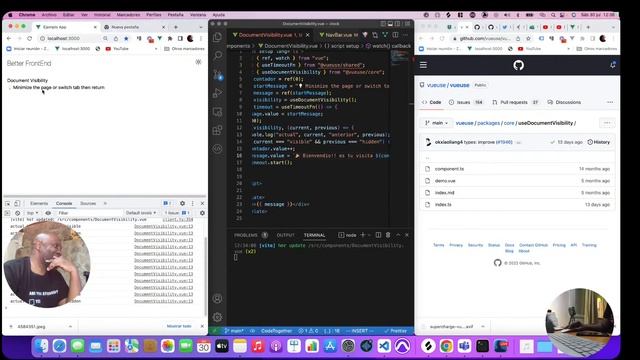This screenshot has width=640, height=360.
Task: Click the DevTools inspect element icon
Action: (x=8, y=203)
